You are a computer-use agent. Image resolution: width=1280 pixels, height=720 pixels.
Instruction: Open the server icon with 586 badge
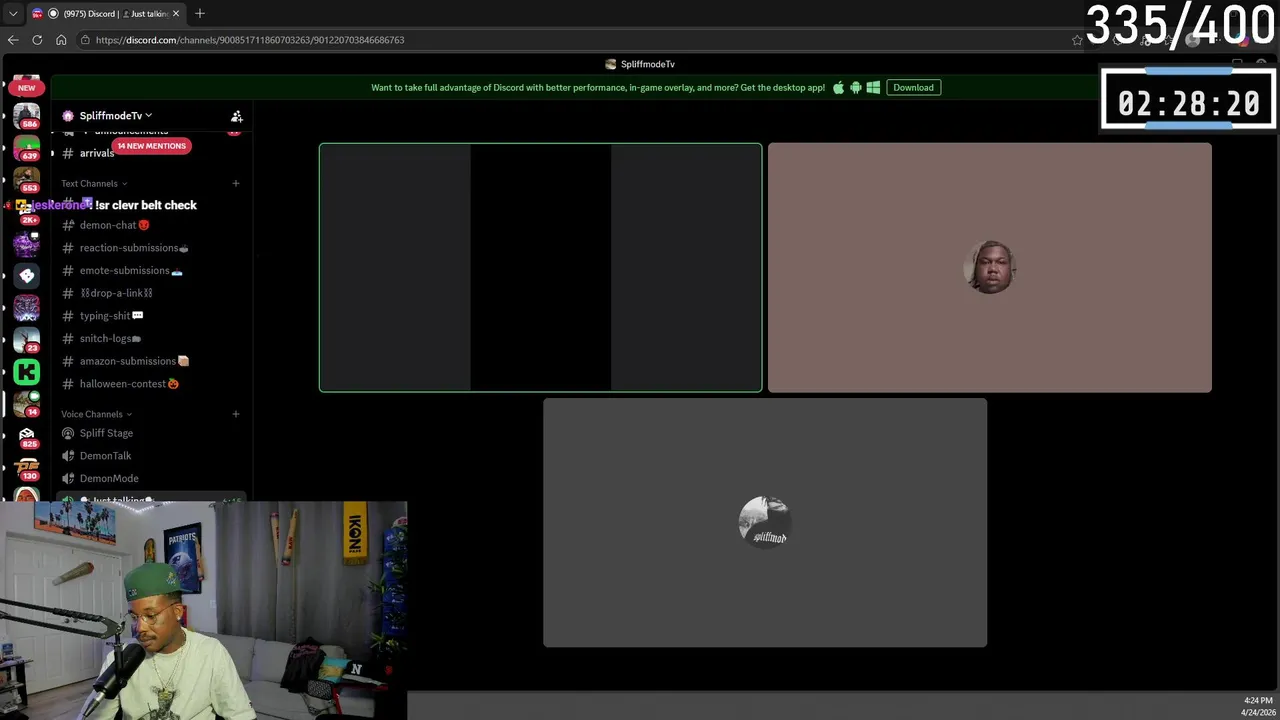point(27,114)
